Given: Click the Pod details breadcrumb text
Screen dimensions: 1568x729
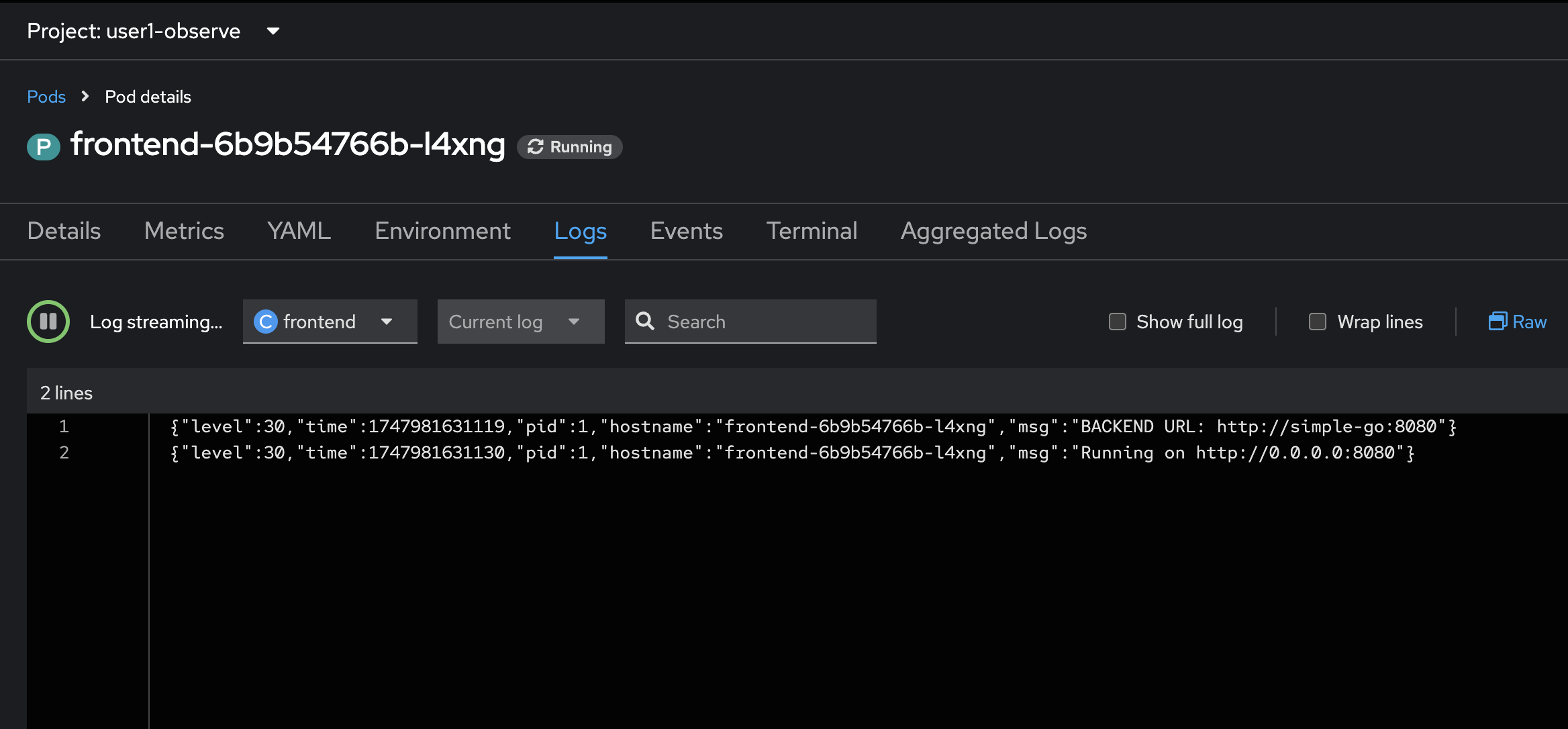Looking at the screenshot, I should [x=148, y=97].
